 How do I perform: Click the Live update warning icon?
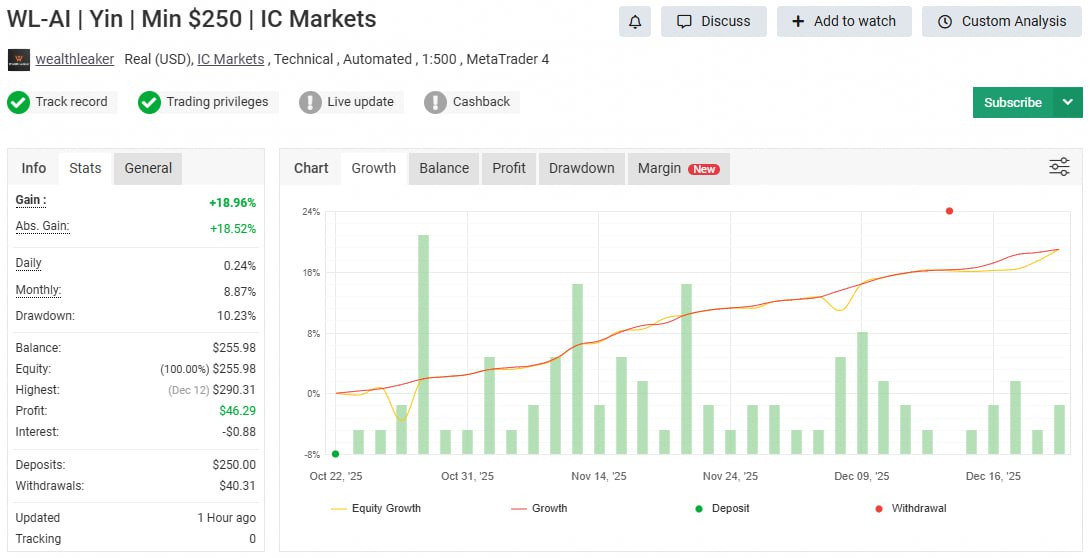310,102
